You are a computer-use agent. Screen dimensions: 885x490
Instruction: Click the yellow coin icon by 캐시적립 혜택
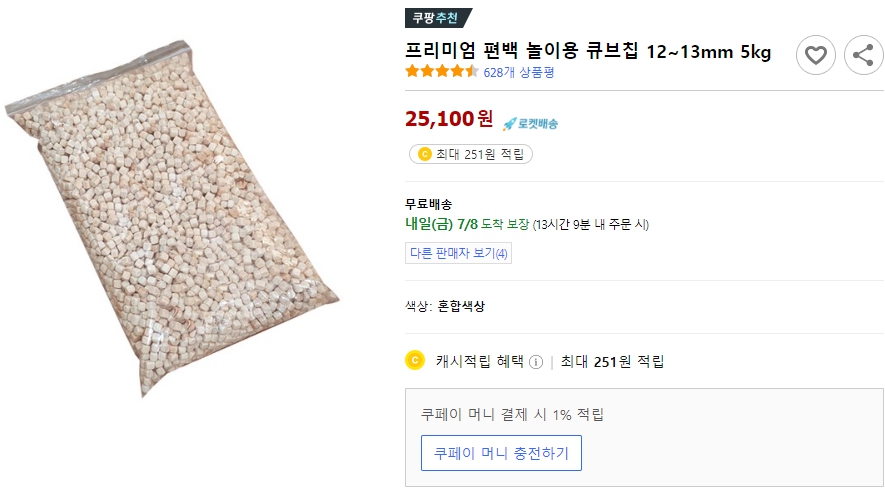415,360
